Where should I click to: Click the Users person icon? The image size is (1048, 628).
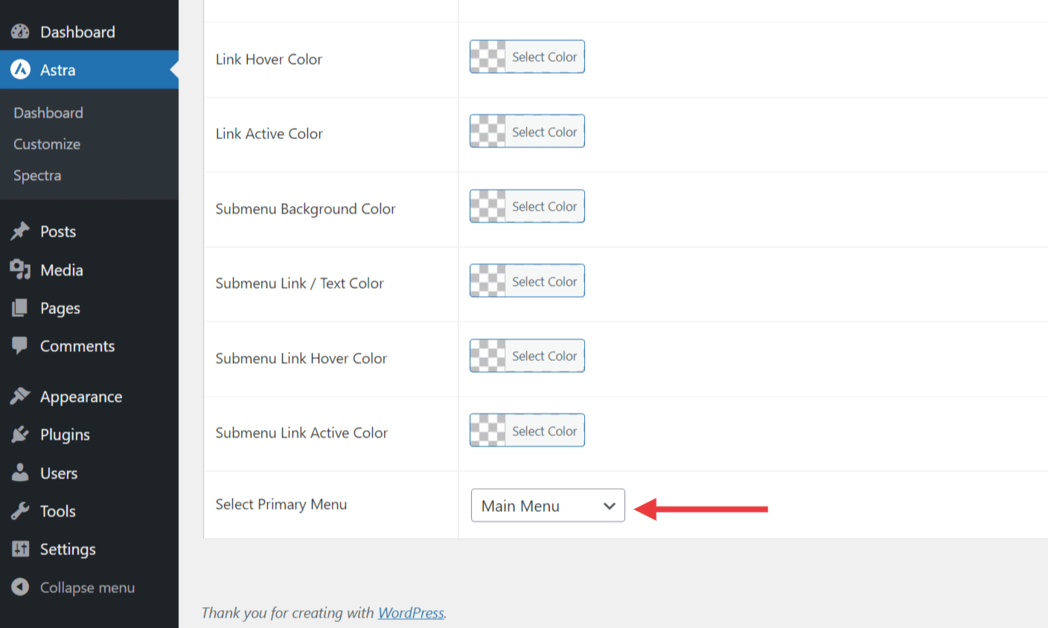20,473
